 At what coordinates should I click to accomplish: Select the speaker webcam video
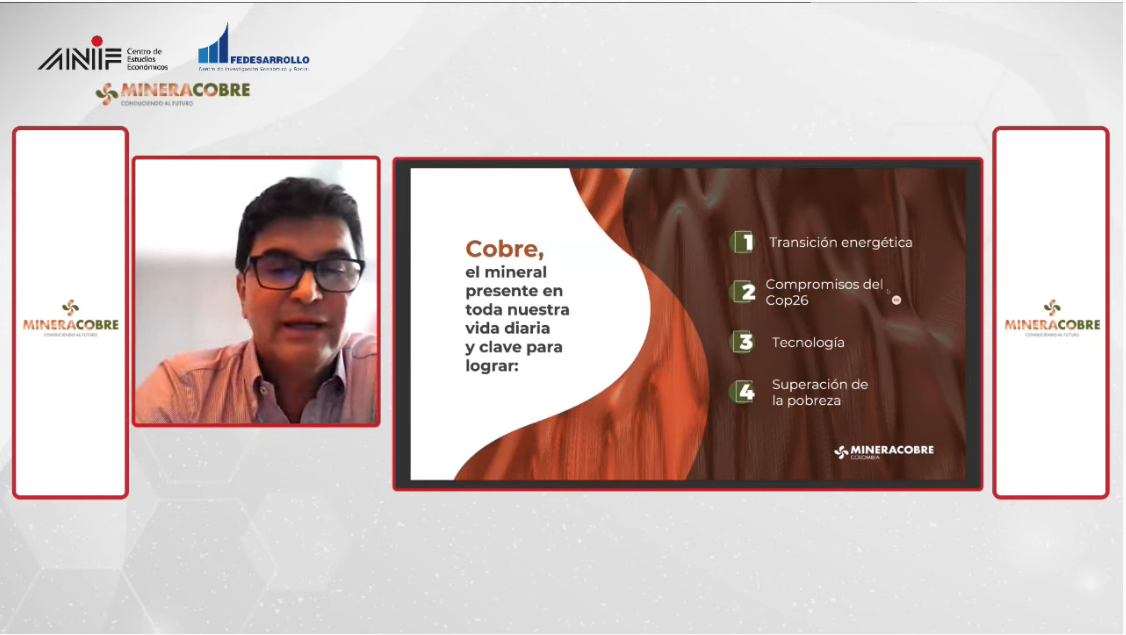(x=256, y=292)
